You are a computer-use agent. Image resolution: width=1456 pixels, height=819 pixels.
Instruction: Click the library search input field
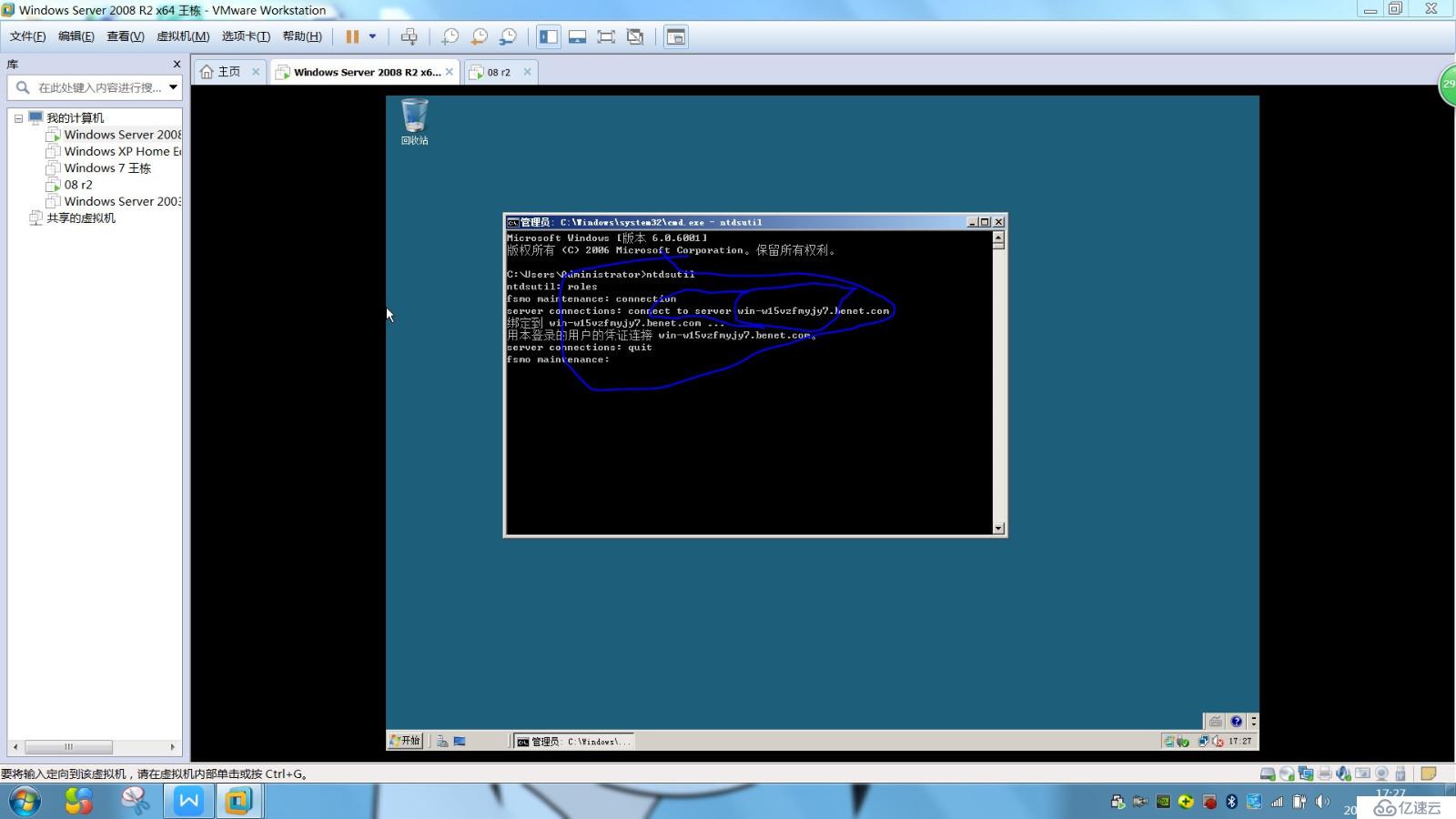98,87
